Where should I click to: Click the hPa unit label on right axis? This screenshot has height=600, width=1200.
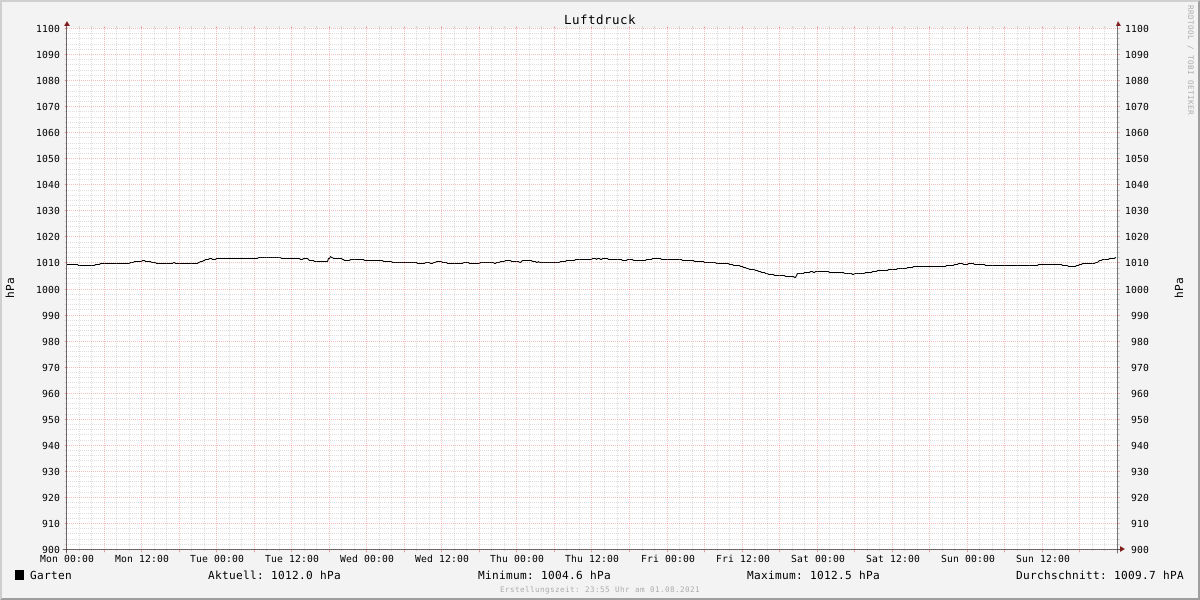1180,288
